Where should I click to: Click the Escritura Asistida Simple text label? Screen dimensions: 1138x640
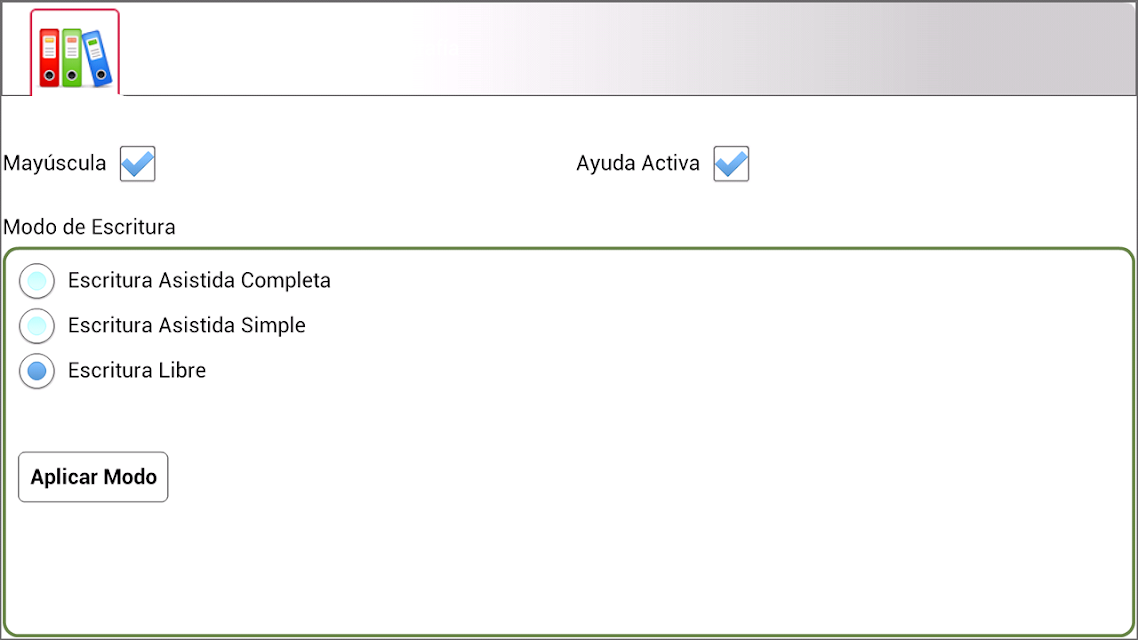[x=187, y=325]
